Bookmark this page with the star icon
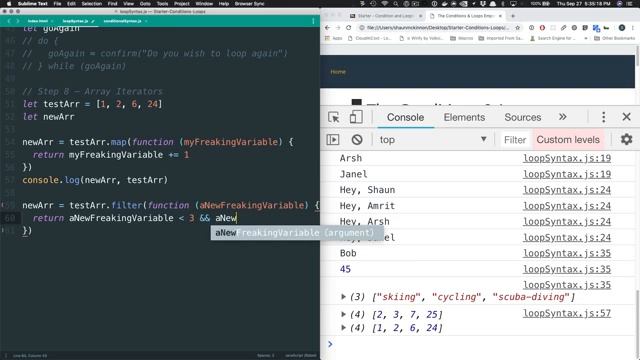This screenshot has height=360, width=640. pyautogui.click(x=517, y=28)
